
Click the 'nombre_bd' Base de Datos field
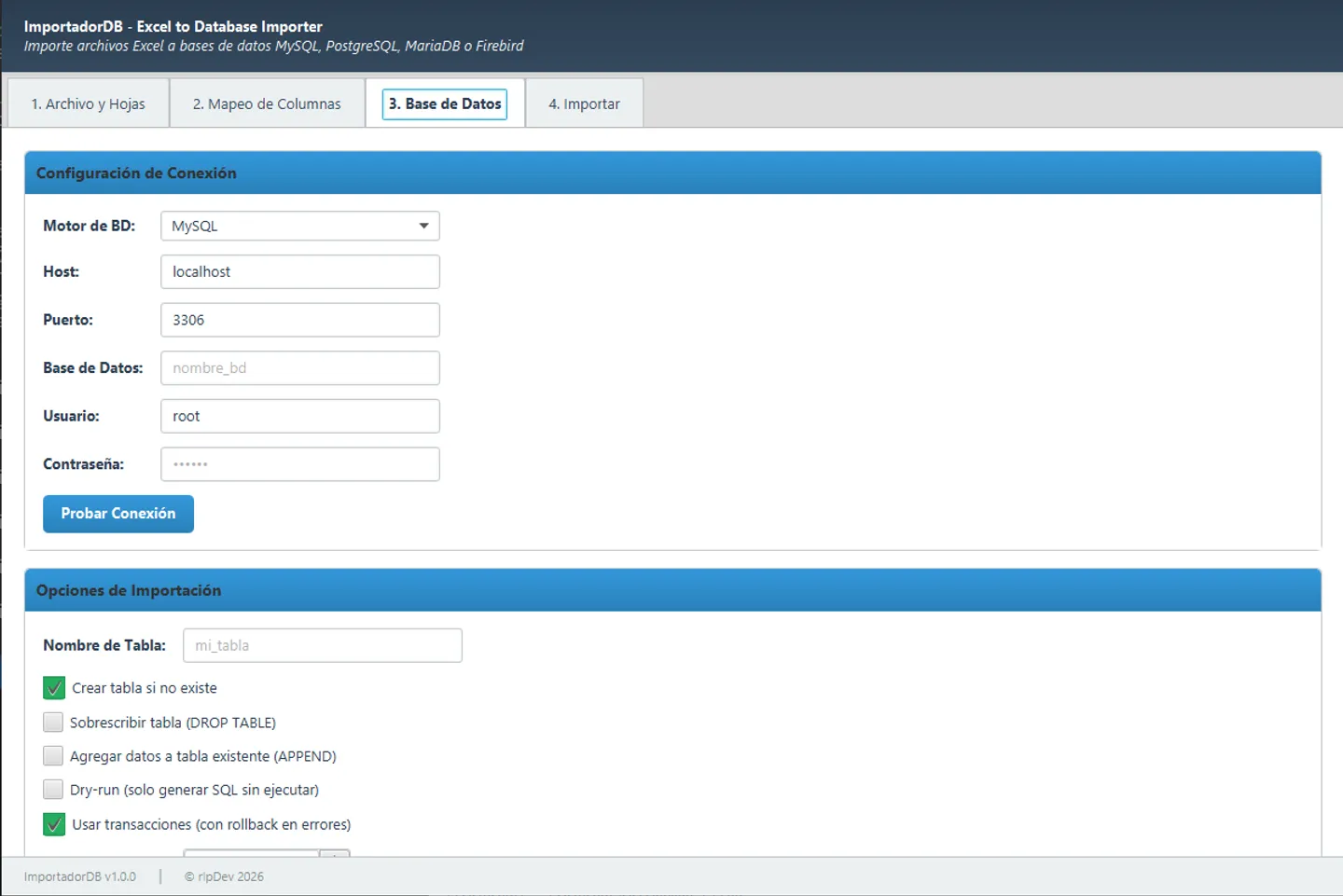[x=299, y=367]
